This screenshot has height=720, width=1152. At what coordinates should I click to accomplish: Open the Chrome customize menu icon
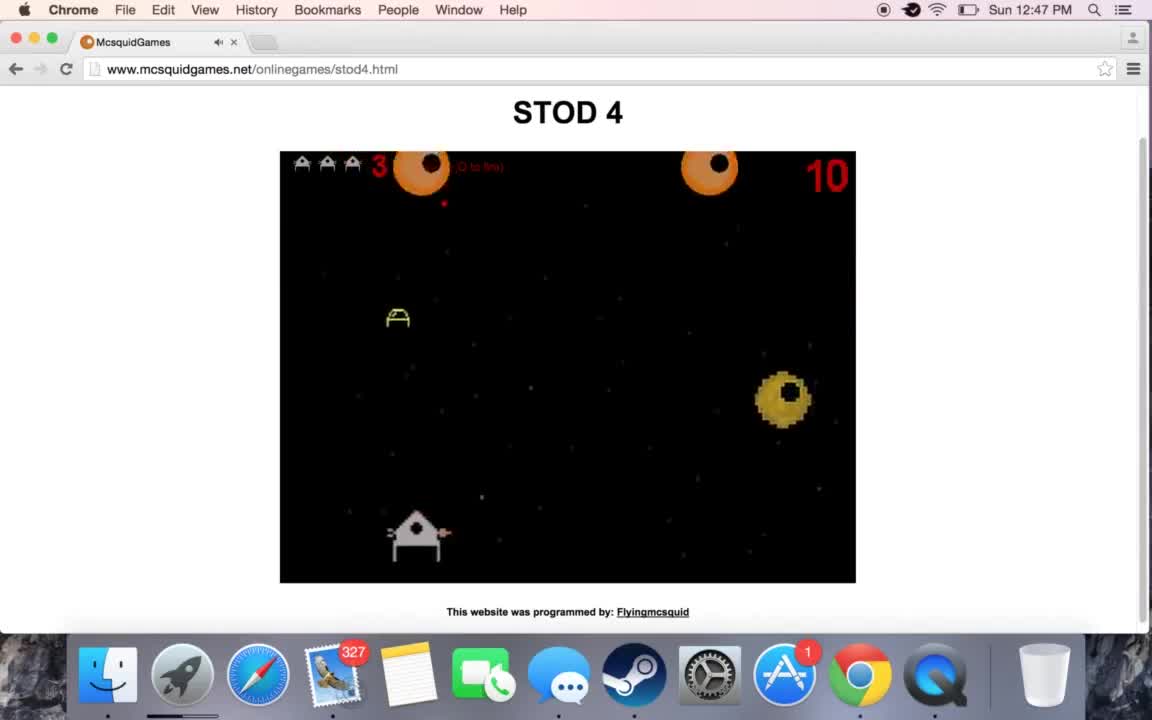tap(1133, 69)
